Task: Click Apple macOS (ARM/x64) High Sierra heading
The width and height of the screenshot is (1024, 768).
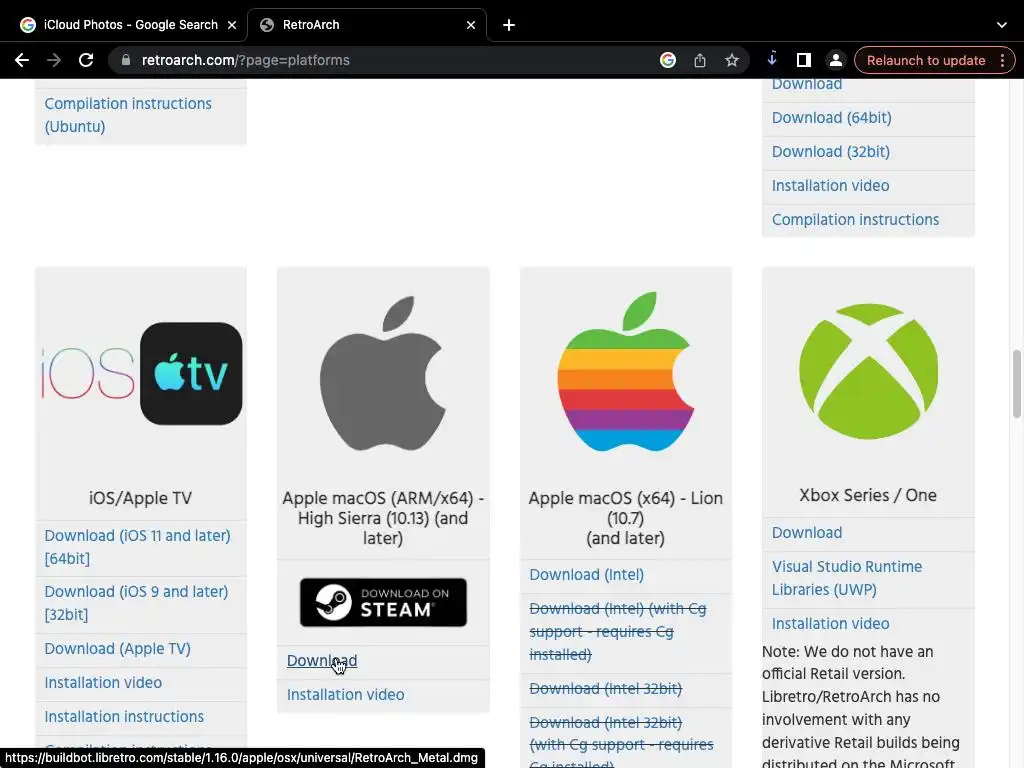Action: tap(383, 518)
